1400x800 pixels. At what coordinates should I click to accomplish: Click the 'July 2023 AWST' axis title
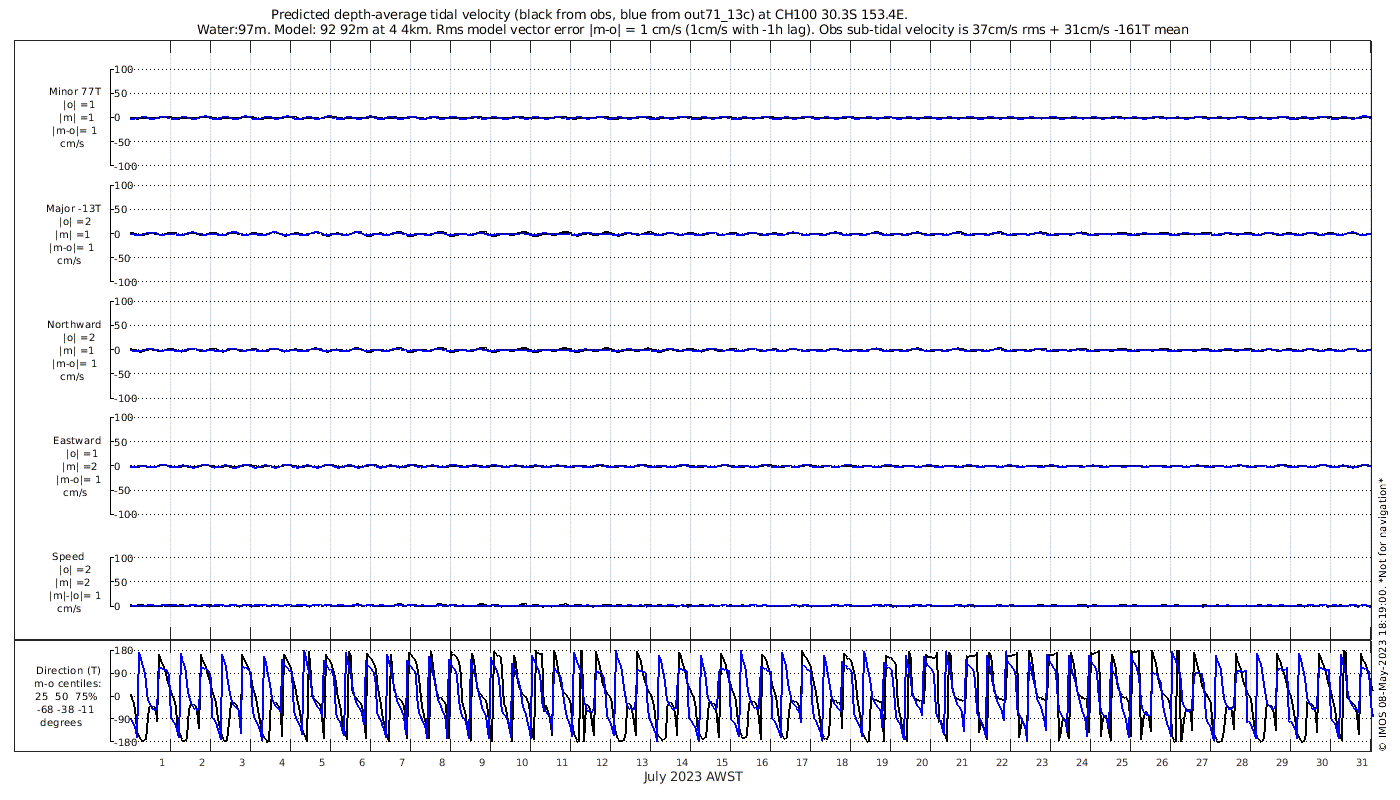click(x=693, y=777)
